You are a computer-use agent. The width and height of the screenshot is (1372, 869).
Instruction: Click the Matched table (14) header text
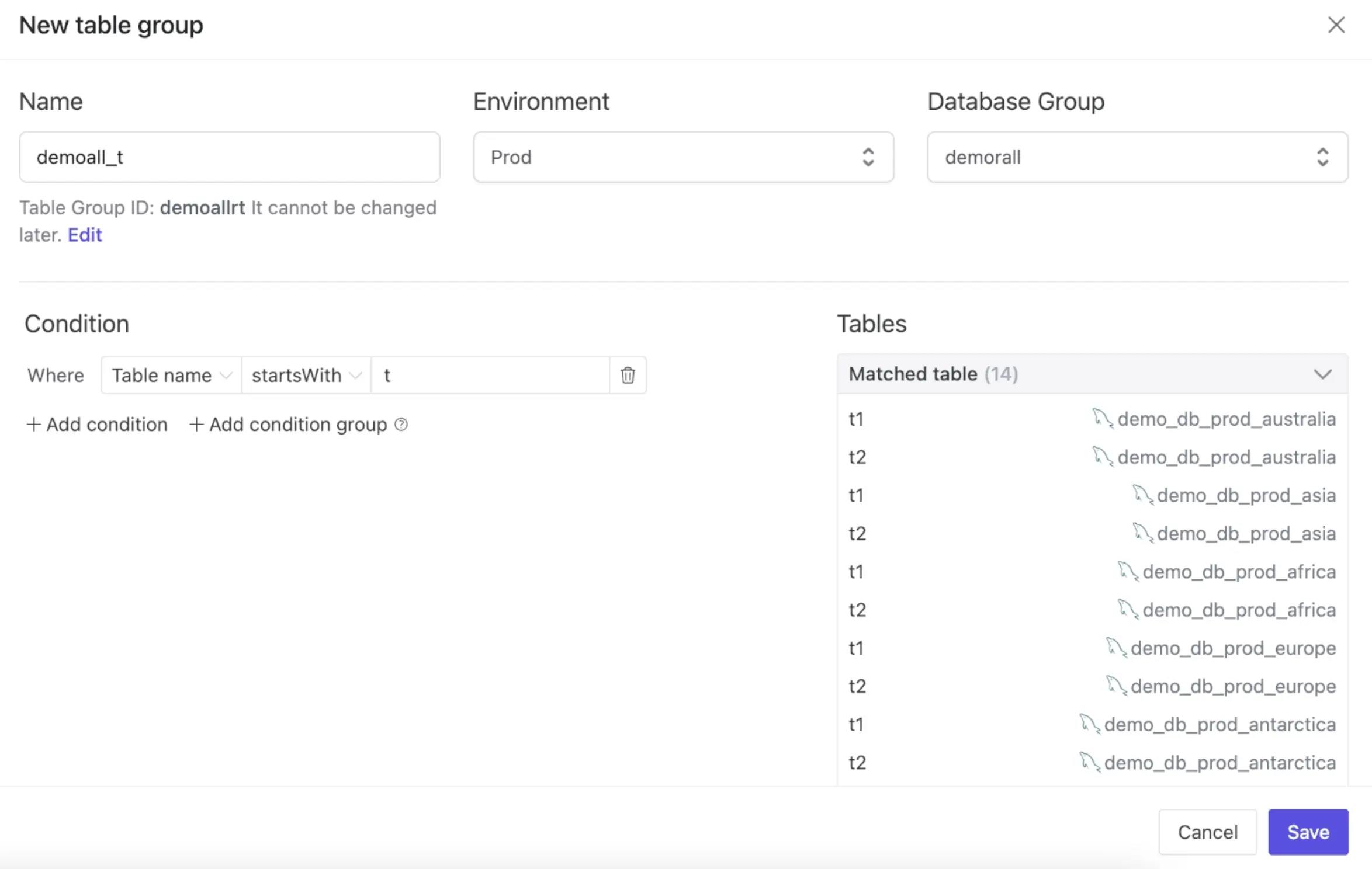pos(933,374)
